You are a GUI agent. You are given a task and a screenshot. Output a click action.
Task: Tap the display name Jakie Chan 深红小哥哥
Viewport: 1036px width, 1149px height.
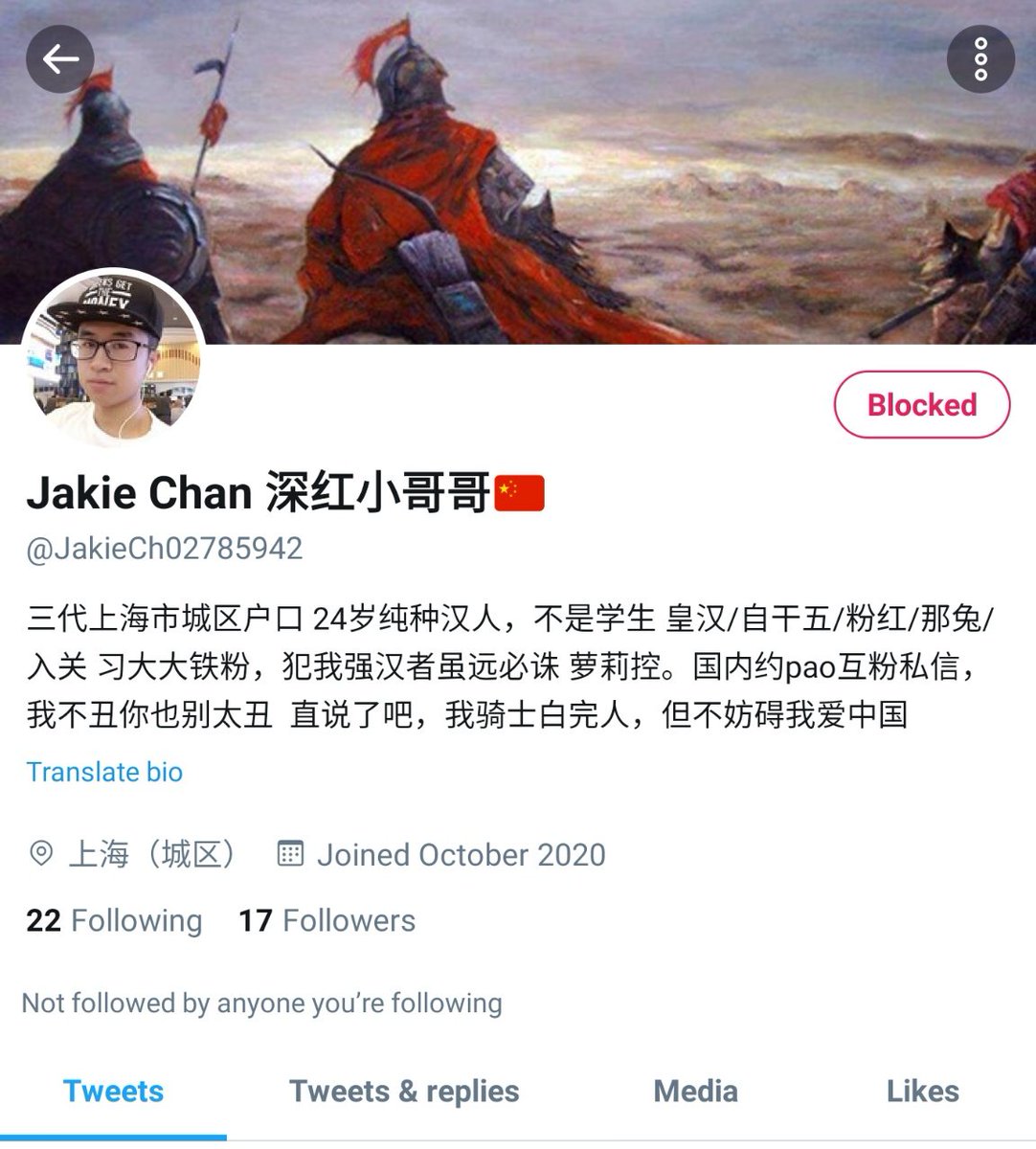259,492
